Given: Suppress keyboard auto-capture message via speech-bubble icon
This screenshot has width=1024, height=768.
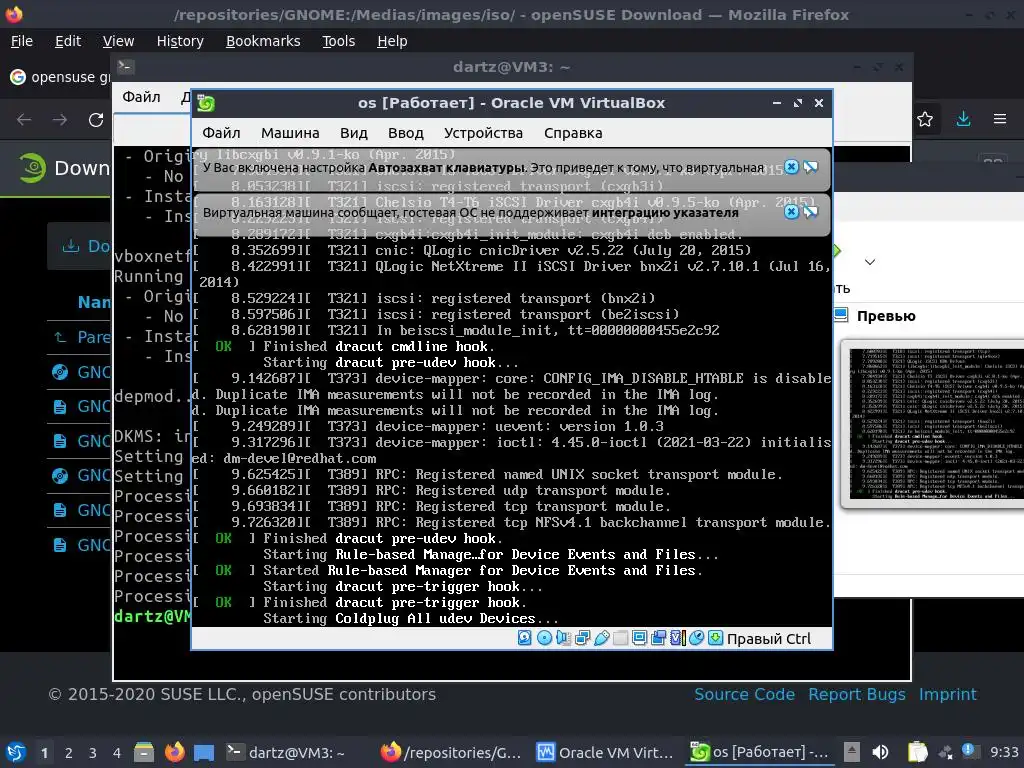Looking at the screenshot, I should 810,167.
